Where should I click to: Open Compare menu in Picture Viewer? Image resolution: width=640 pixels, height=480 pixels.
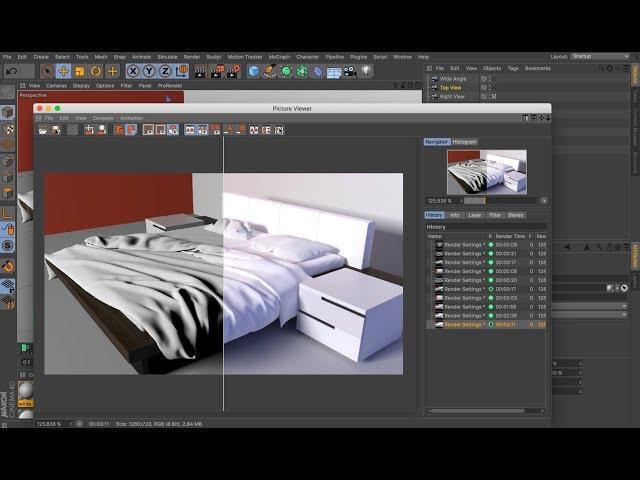[103, 118]
